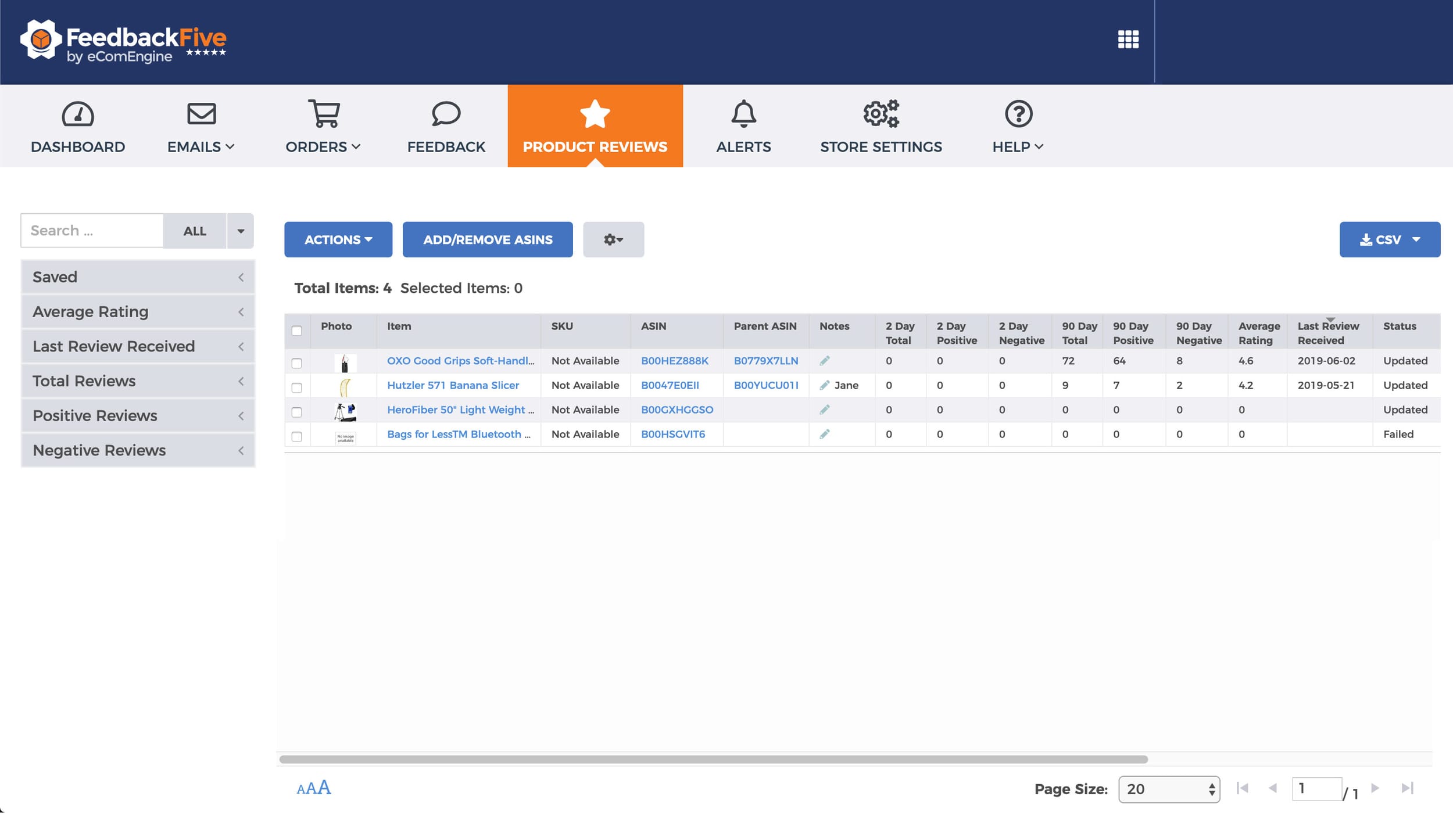Click the Product Reviews star icon
The image size is (1453, 840).
click(595, 114)
